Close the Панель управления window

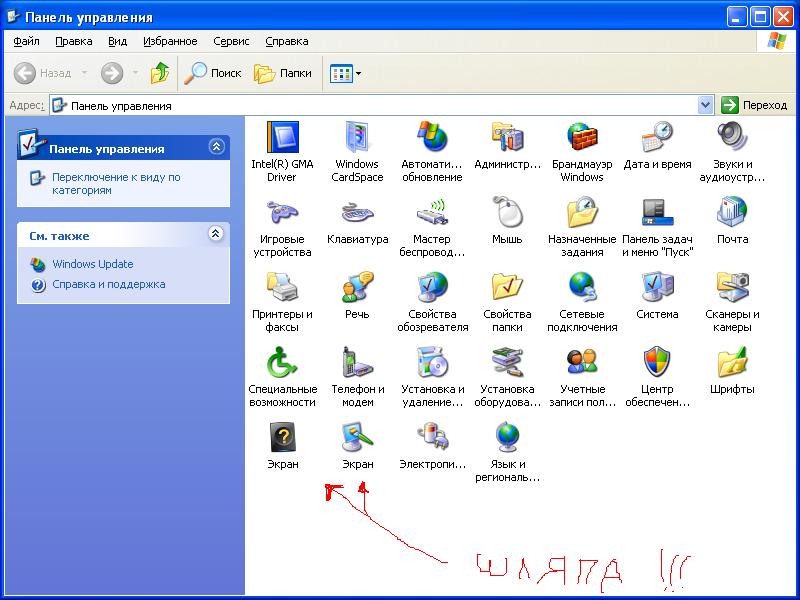point(783,18)
